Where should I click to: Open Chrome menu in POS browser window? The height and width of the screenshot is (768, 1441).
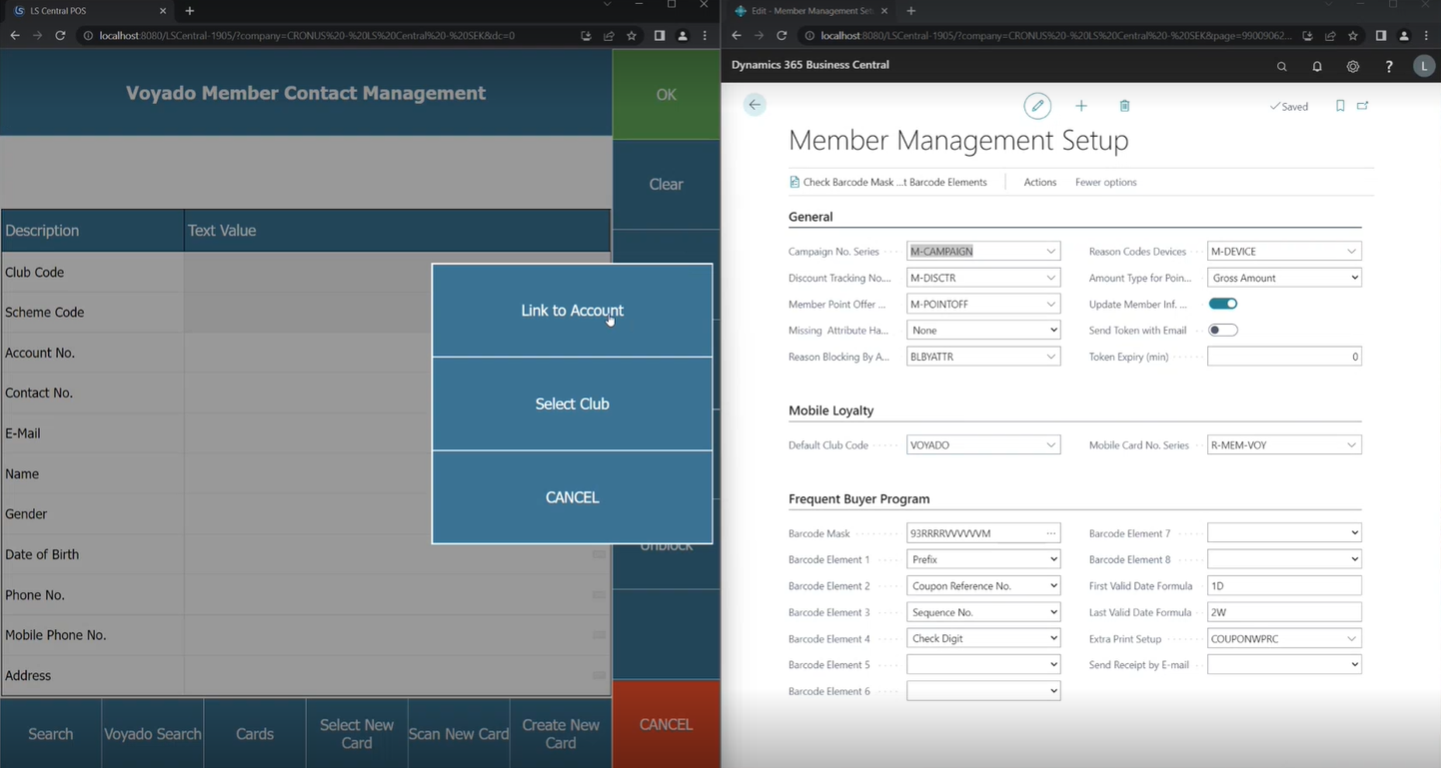(705, 36)
